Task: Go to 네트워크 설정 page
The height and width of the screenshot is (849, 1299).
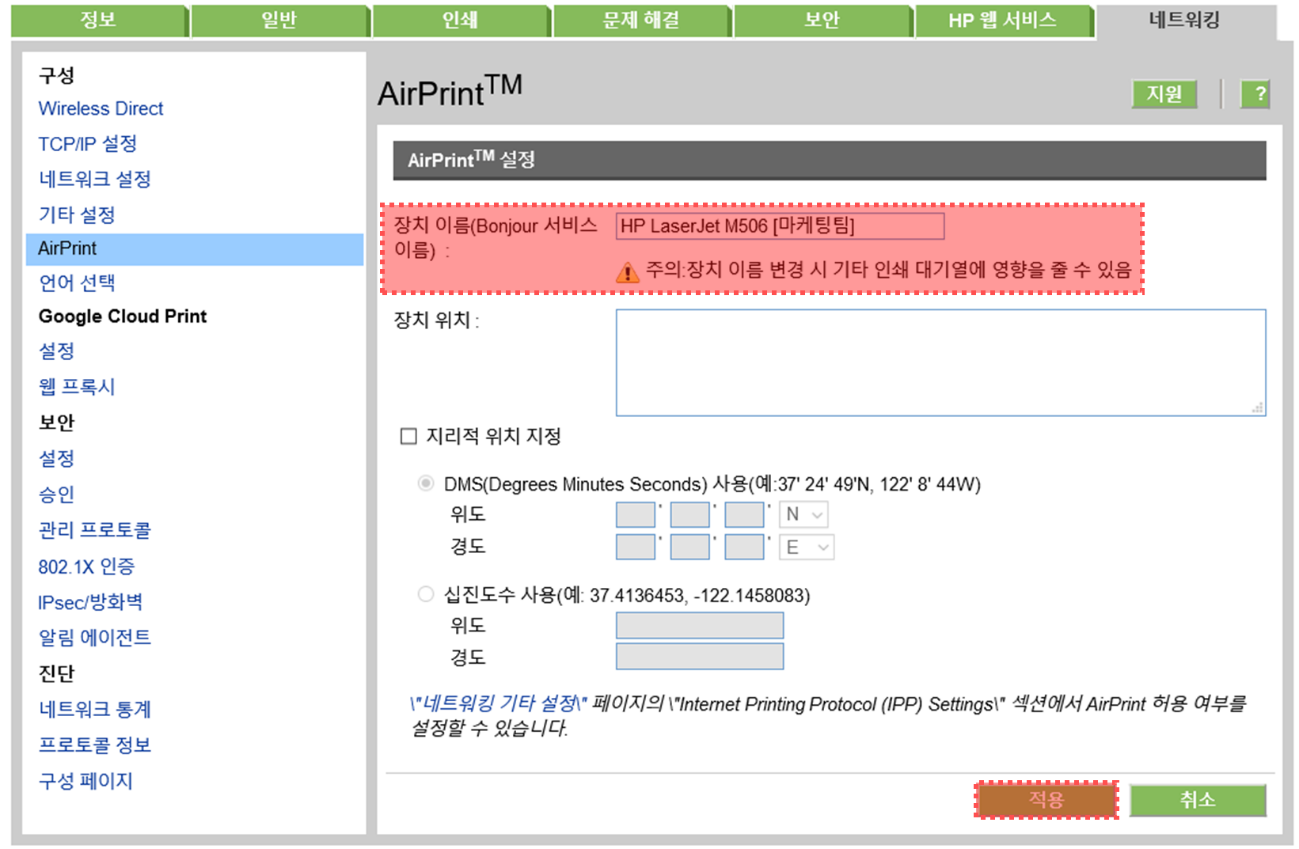Action: [95, 179]
